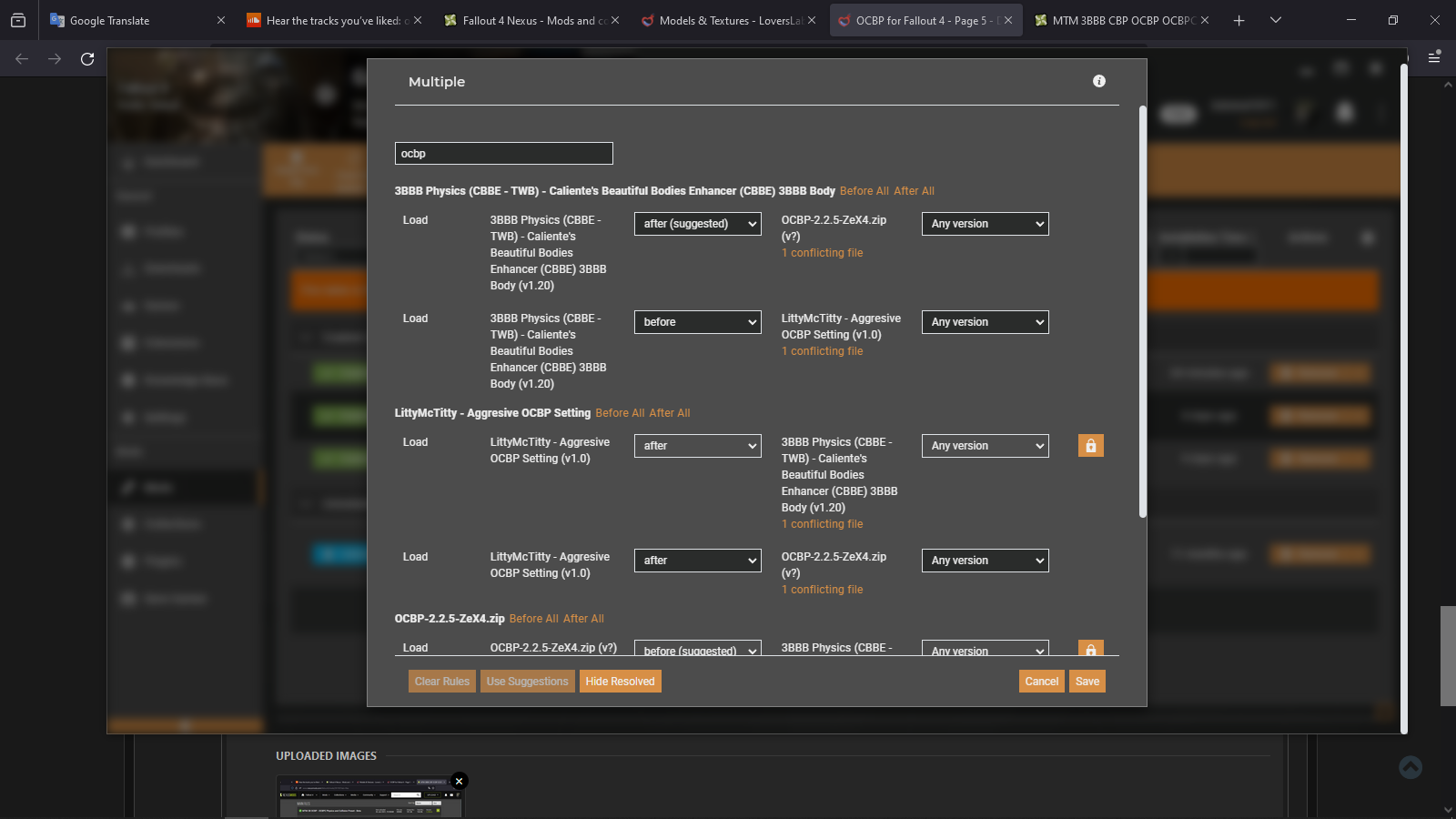Viewport: 1456px width, 819px height.
Task: Click 'Before All' for the 3BBB Physics section
Action: pos(864,191)
